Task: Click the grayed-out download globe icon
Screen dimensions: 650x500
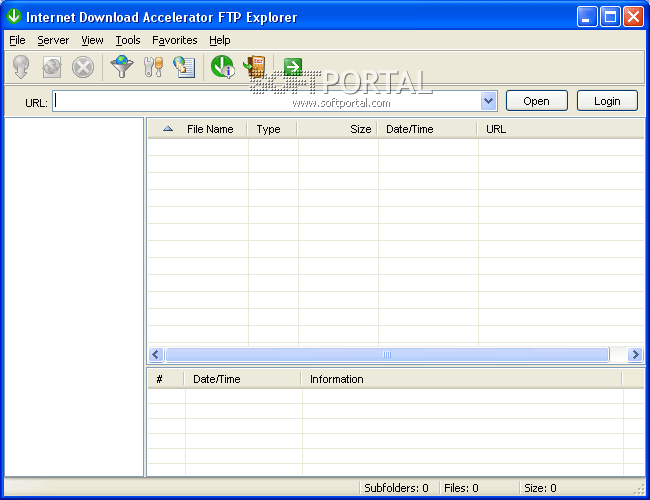Action: (21, 67)
